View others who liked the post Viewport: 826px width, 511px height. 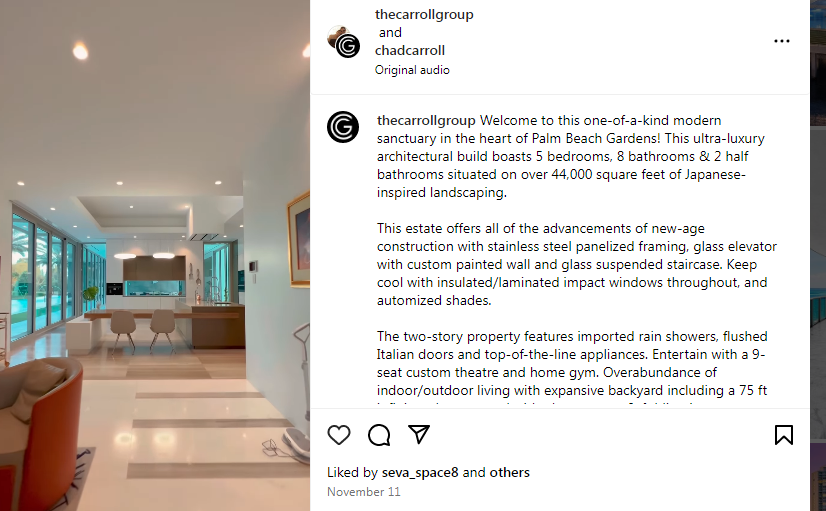[509, 473]
